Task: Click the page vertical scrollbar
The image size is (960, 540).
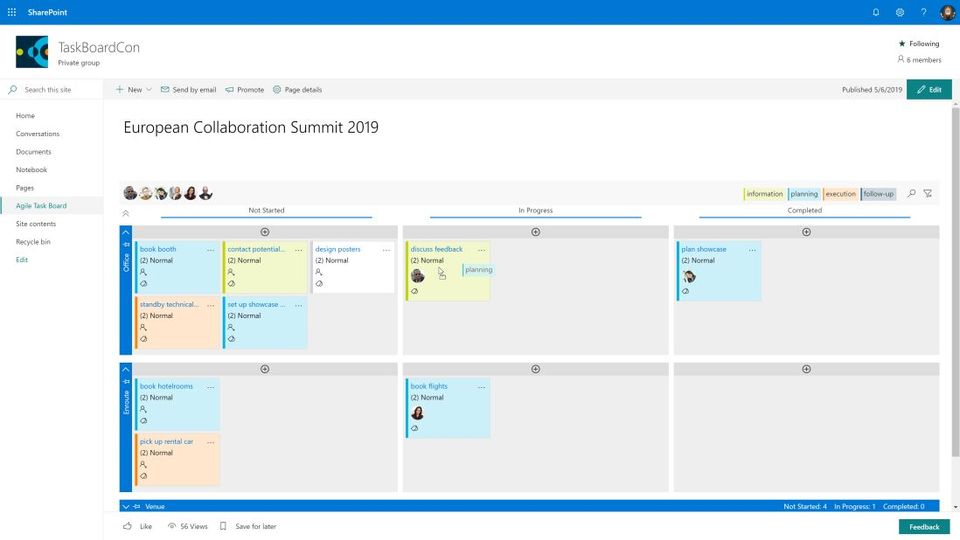Action: 955,282
